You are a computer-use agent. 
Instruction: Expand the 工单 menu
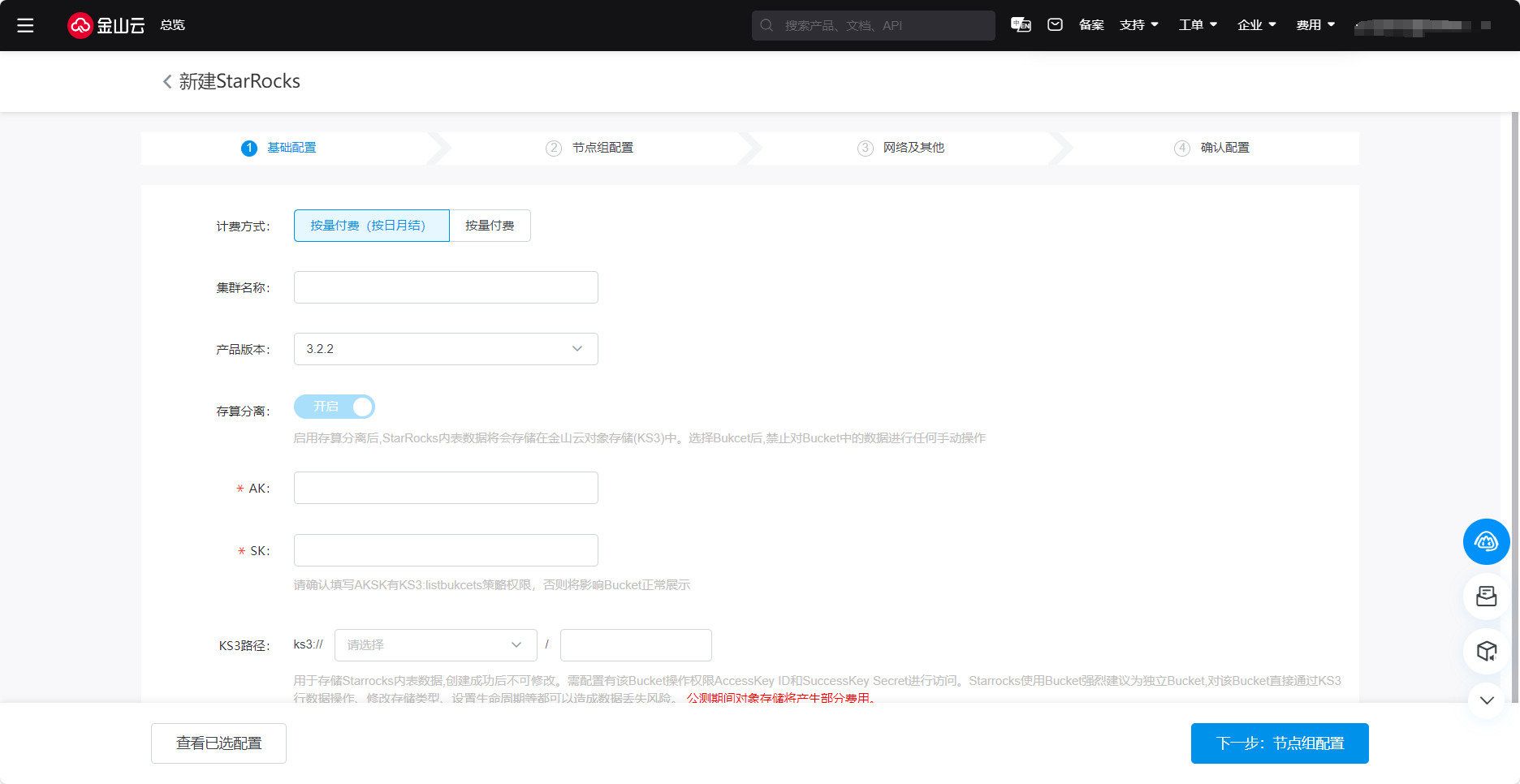pyautogui.click(x=1198, y=25)
